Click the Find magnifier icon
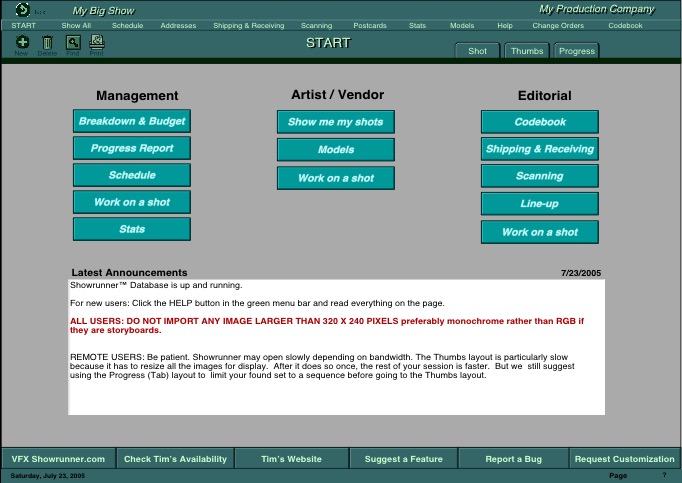 72,42
